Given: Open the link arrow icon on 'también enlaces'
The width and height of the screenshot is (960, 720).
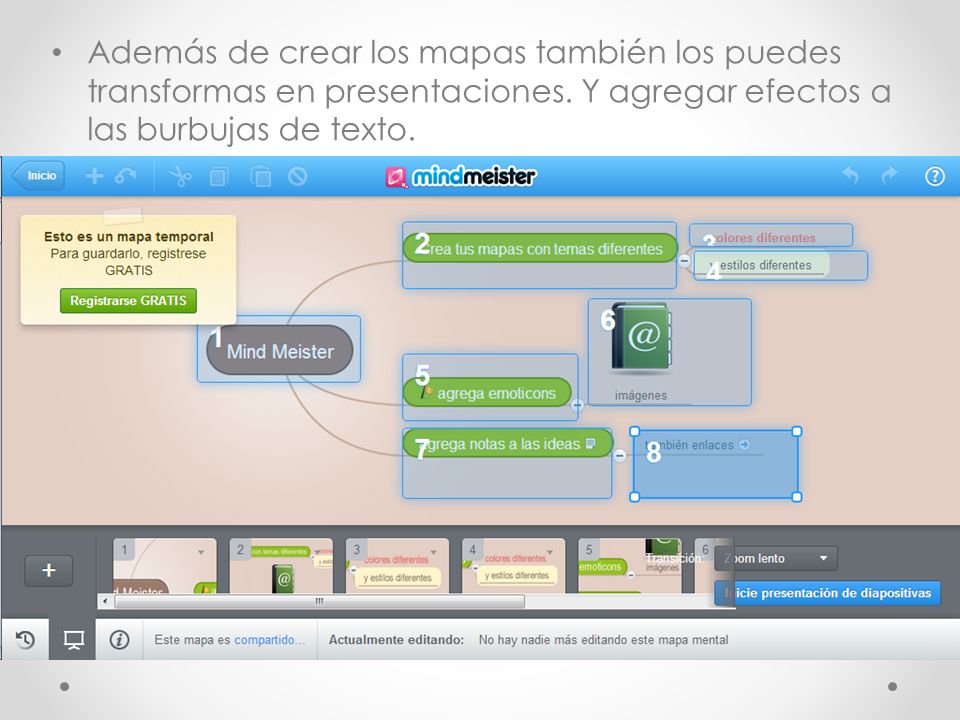Looking at the screenshot, I should click(x=744, y=444).
